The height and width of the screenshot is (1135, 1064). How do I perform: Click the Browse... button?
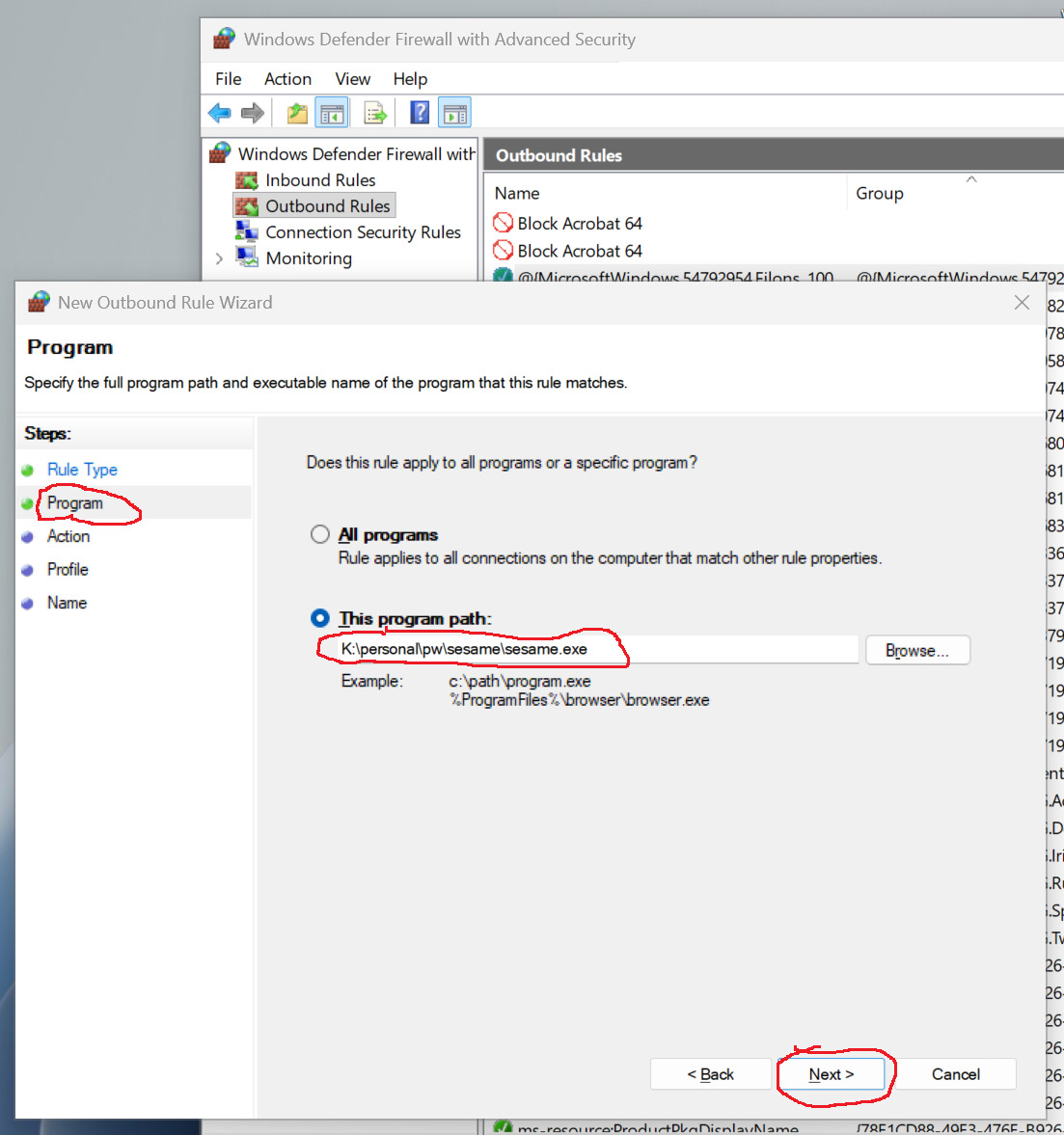click(x=917, y=650)
